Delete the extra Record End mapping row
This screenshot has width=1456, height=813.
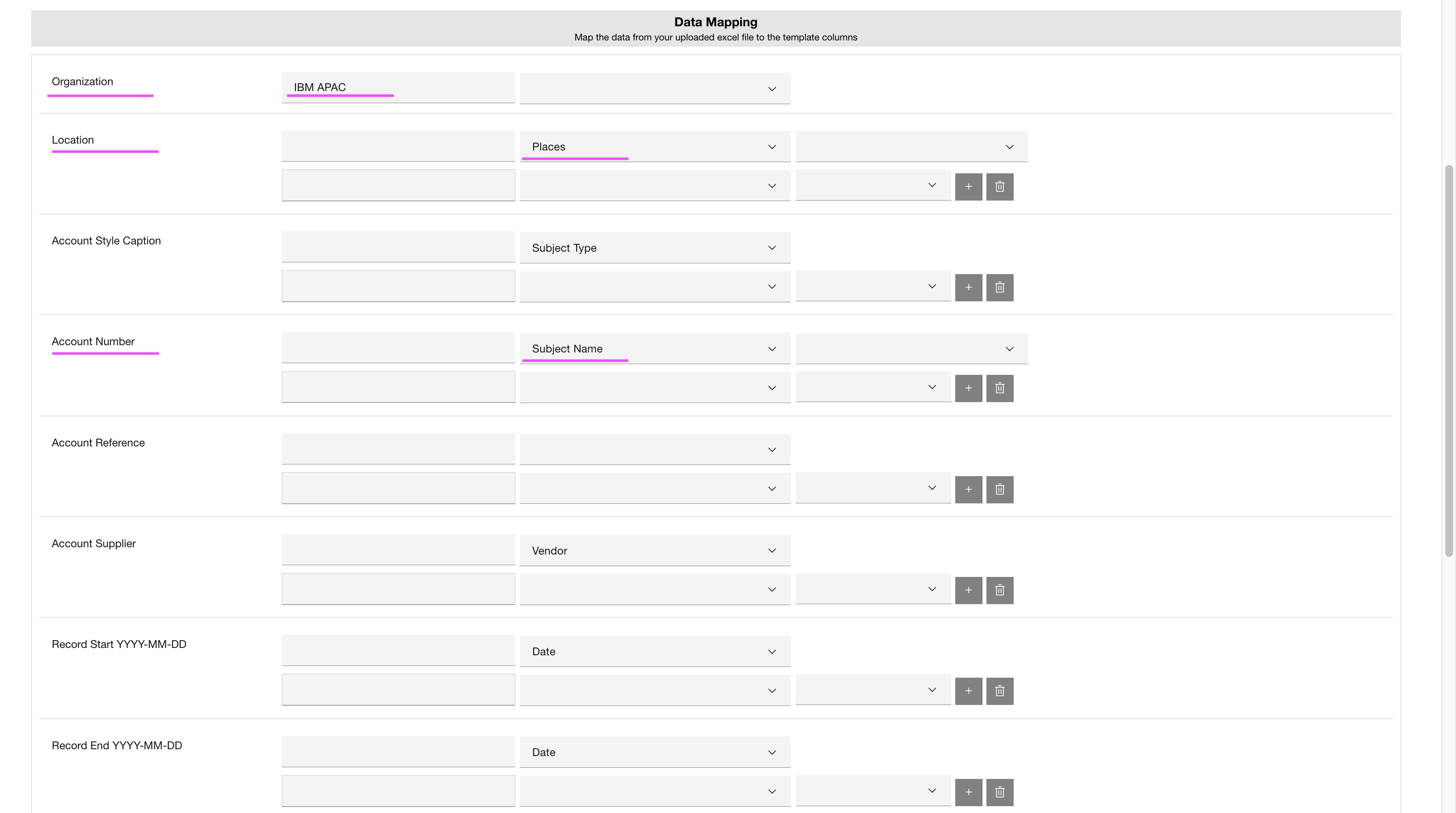(x=1000, y=792)
